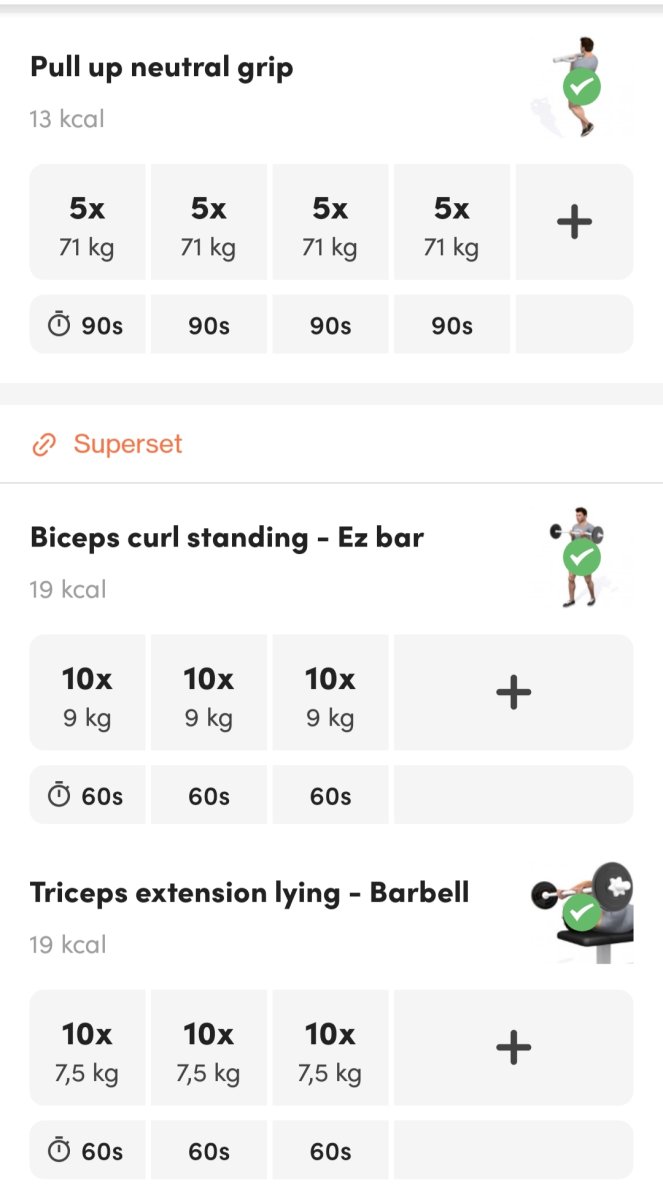Click the Superset link icon
The width and height of the screenshot is (663, 1200).
coord(44,445)
